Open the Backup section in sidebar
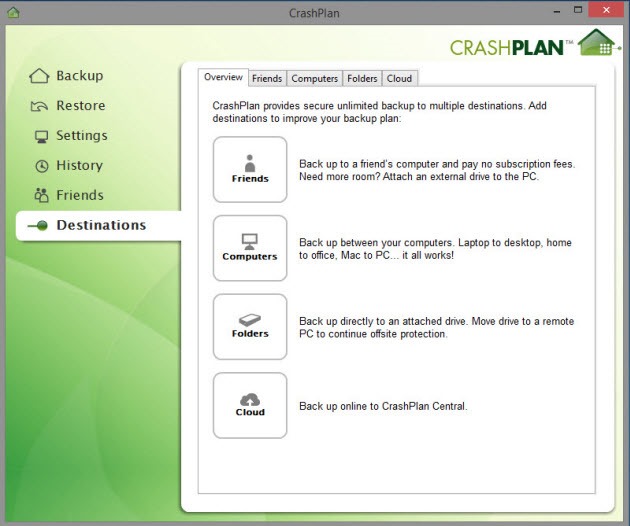This screenshot has width=630, height=526. (67, 76)
